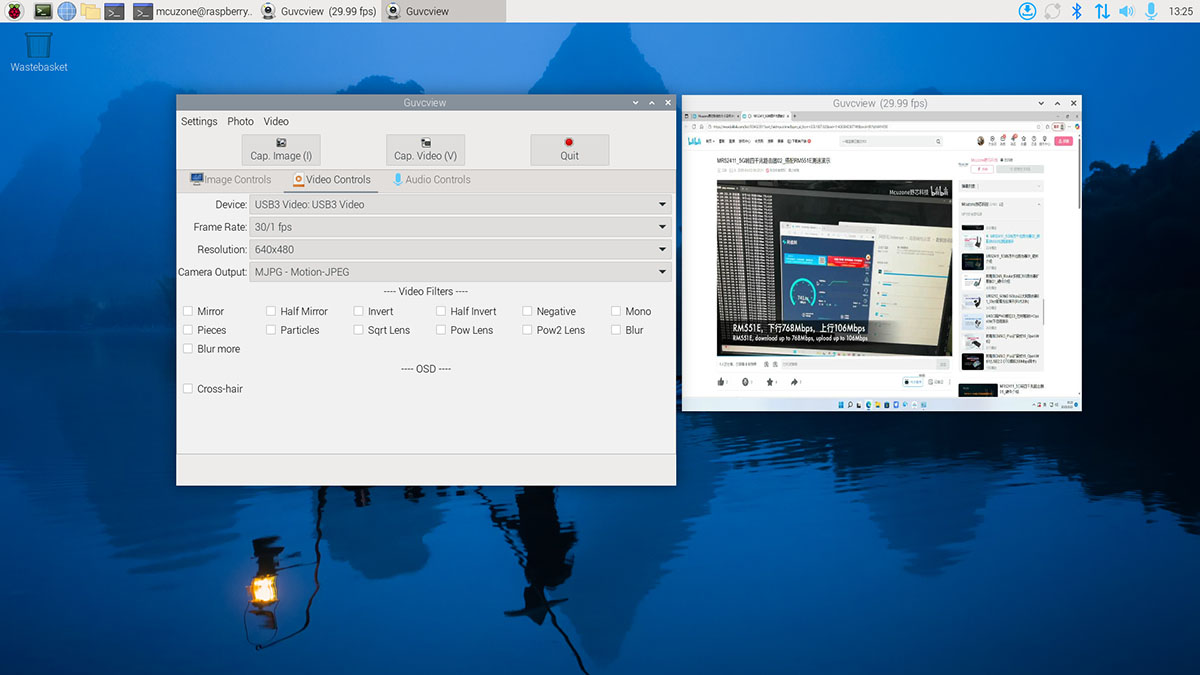
Task: Enable the Pow2 Lens filter
Action: click(527, 330)
